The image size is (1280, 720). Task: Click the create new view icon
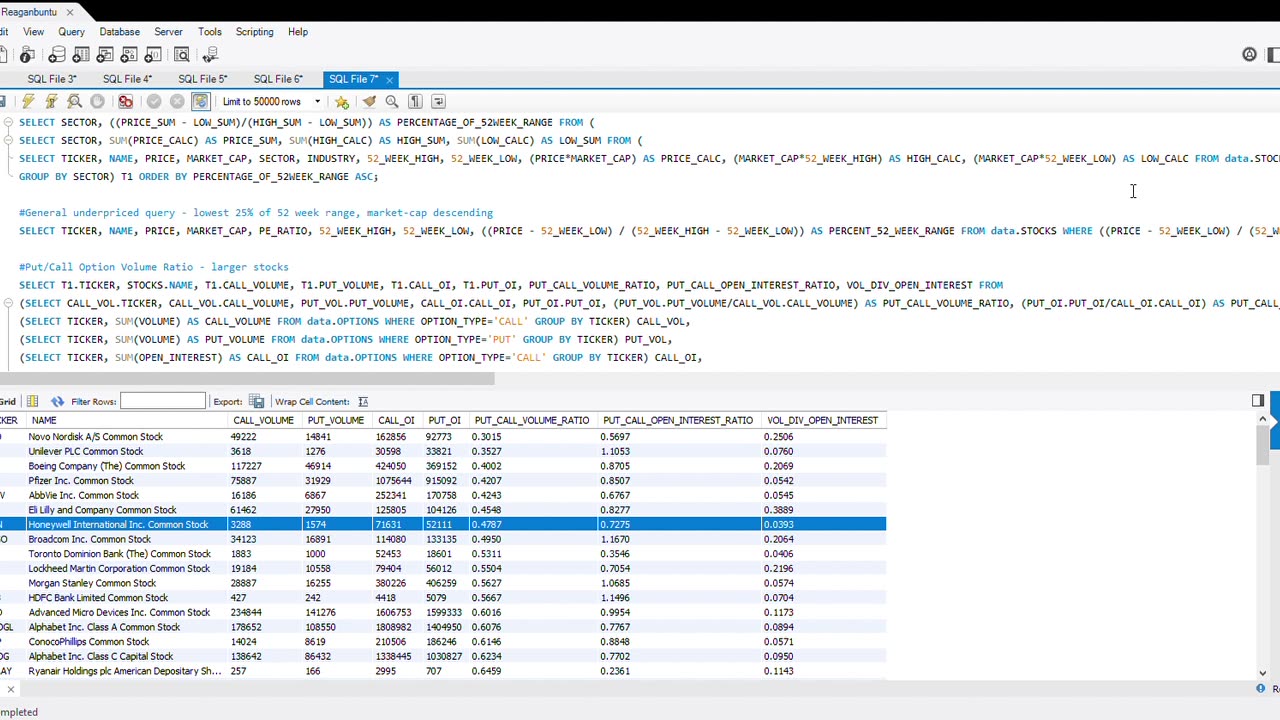pyautogui.click(x=105, y=55)
